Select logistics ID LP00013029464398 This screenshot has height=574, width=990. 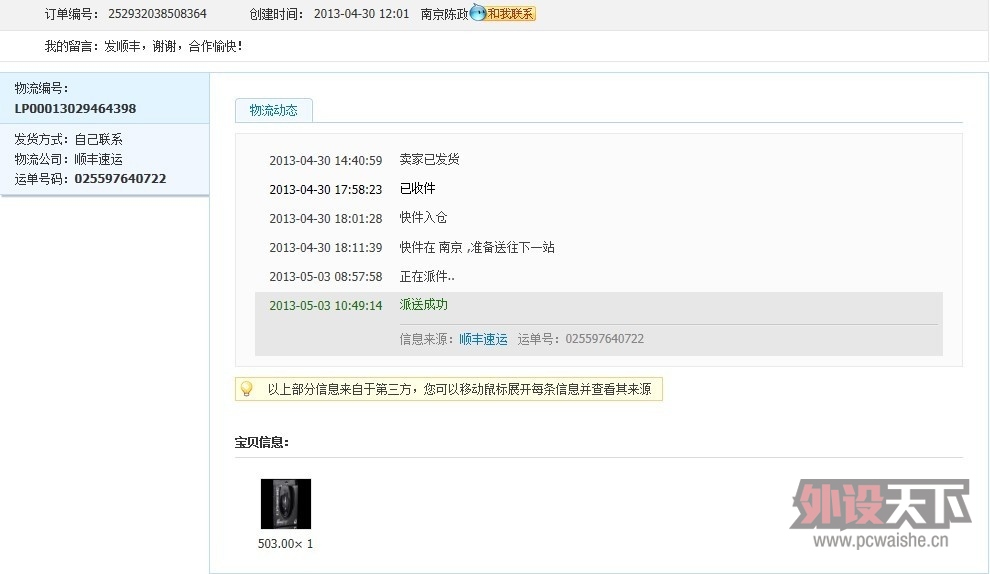pyautogui.click(x=75, y=109)
